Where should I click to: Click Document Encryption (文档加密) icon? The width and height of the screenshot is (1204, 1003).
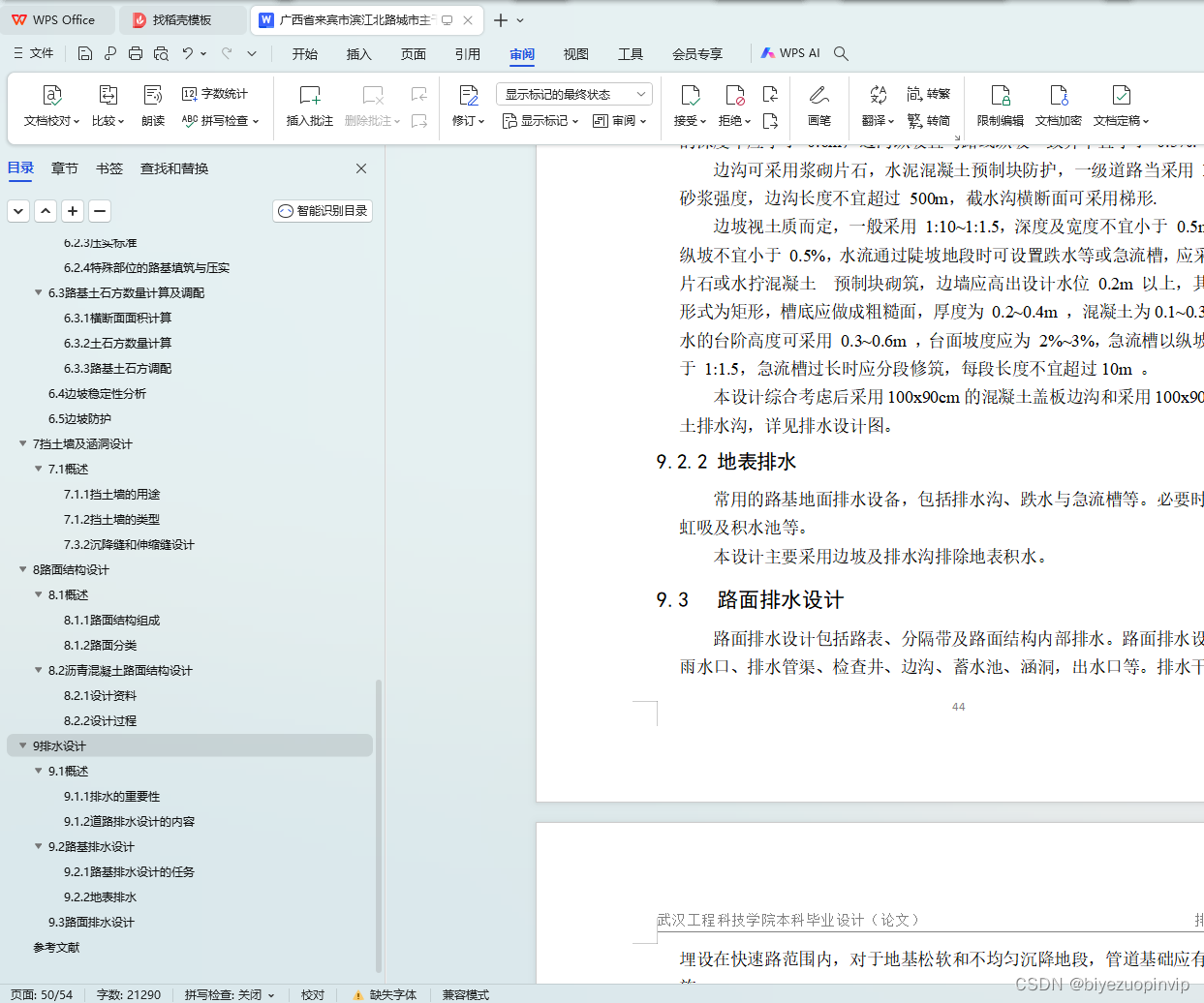tap(1059, 95)
